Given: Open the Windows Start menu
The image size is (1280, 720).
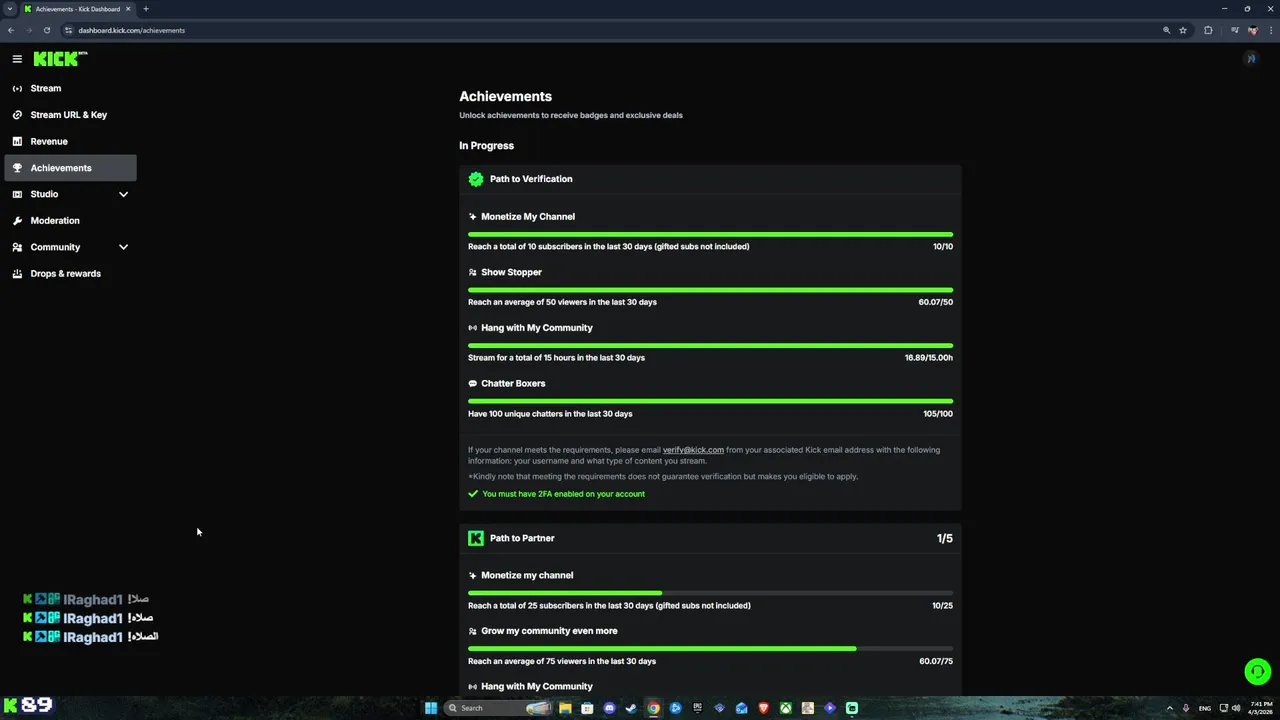Looking at the screenshot, I should [x=431, y=708].
